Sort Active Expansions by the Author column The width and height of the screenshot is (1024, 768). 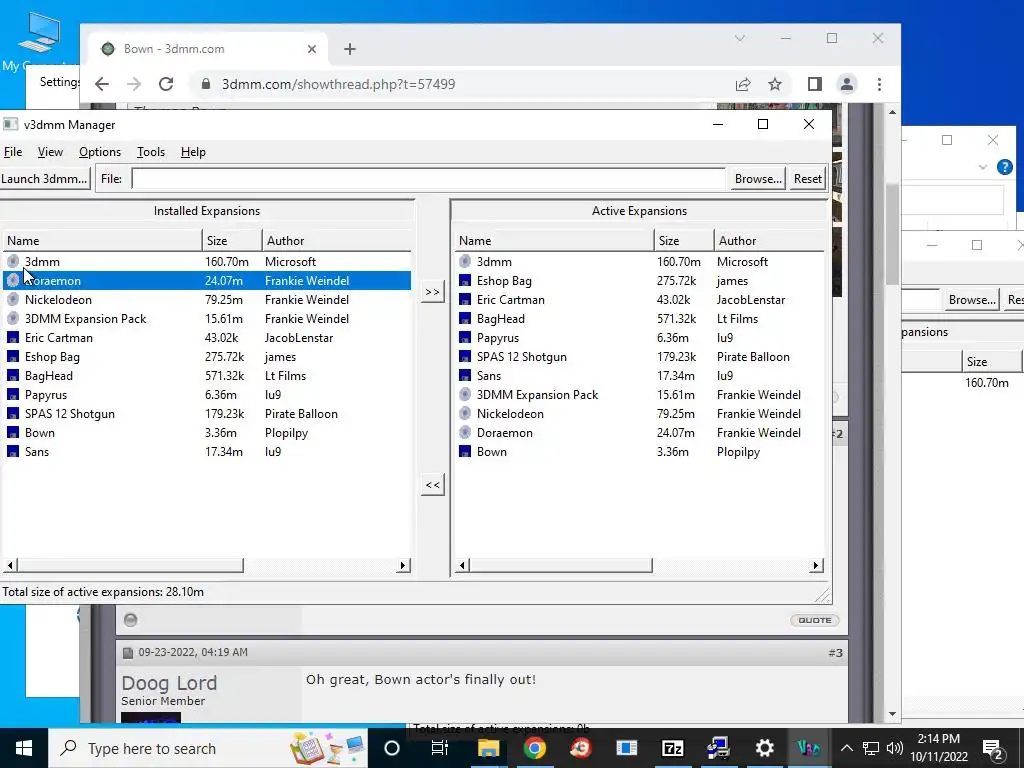[769, 240]
